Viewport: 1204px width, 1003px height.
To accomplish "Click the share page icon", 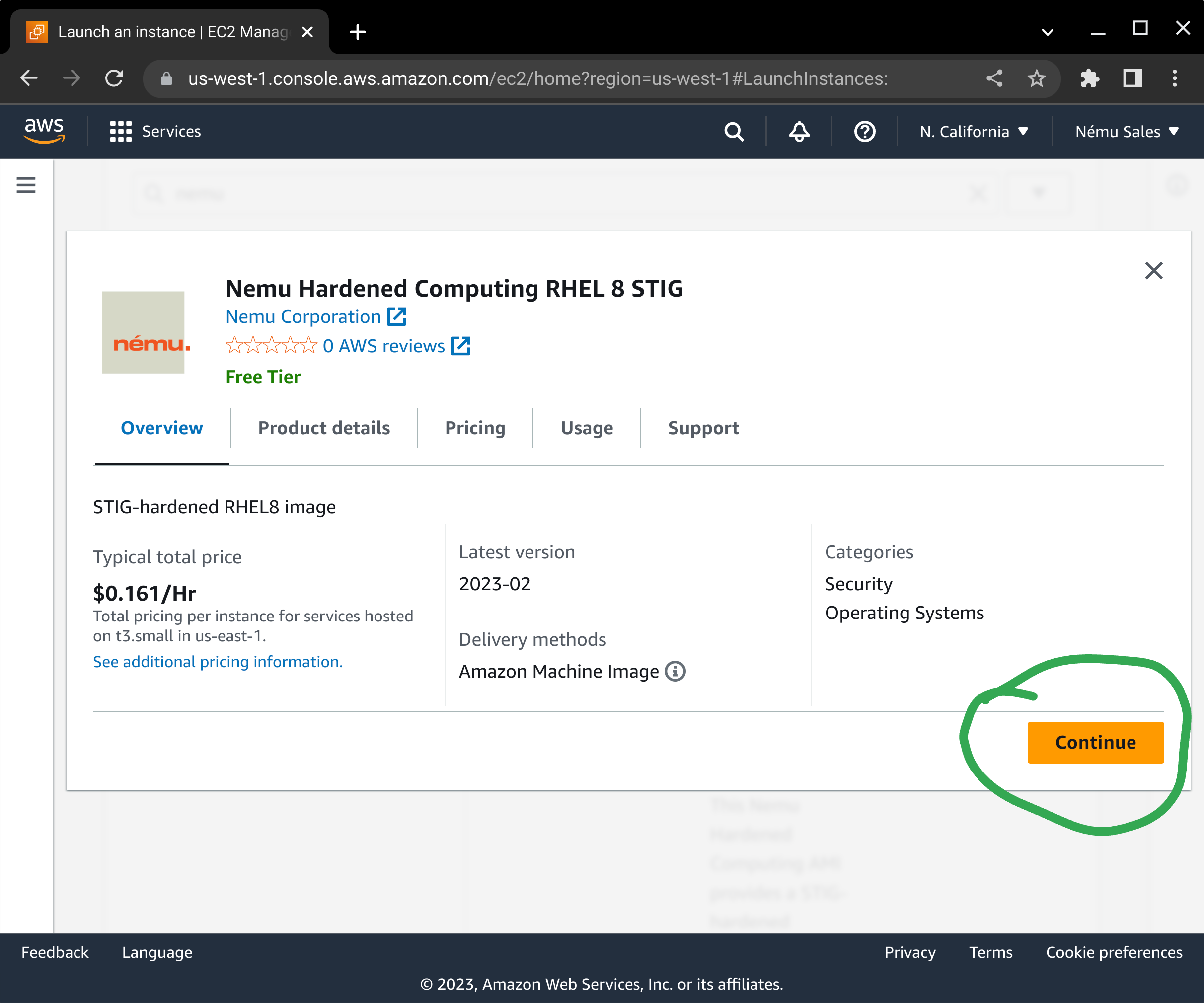I will click(x=994, y=78).
